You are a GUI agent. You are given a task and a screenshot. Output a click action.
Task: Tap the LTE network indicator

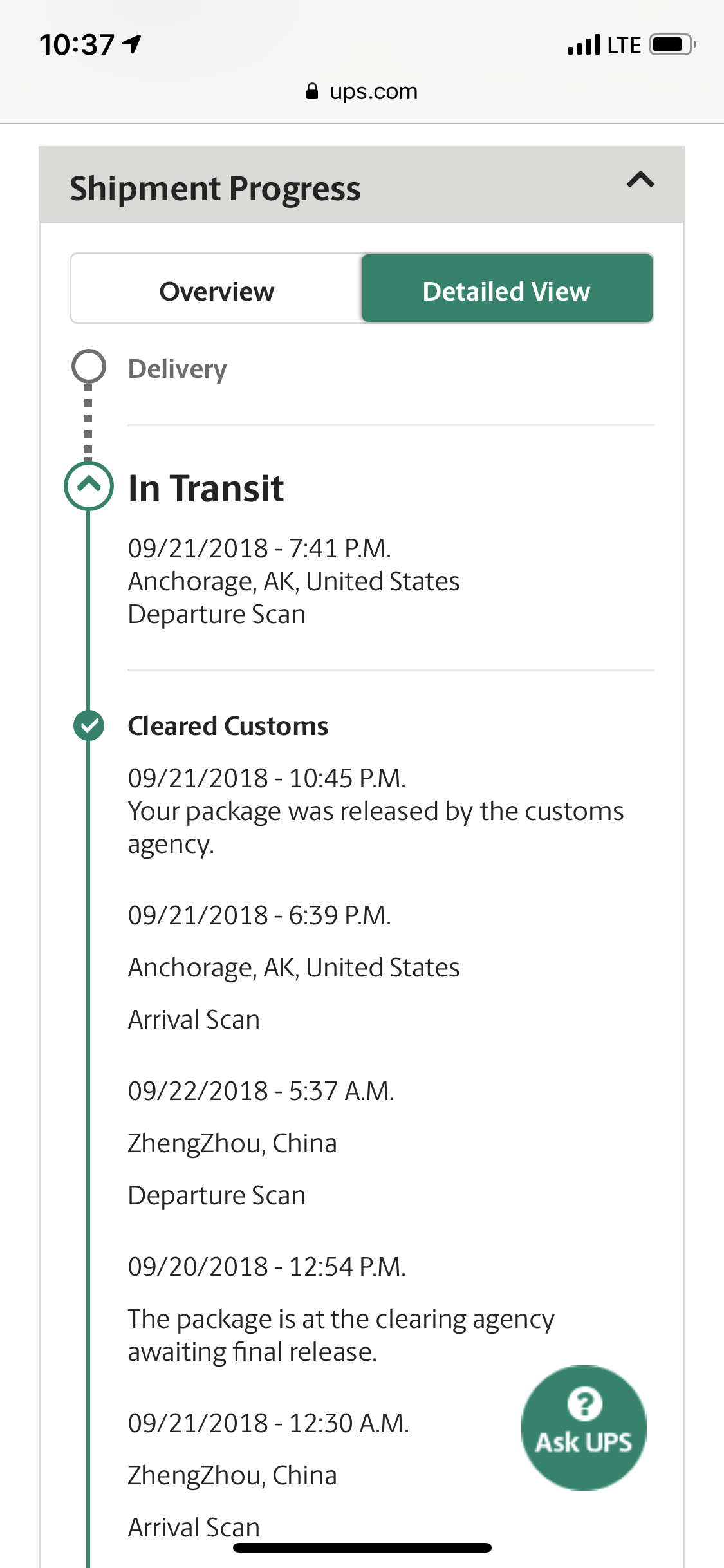pos(624,45)
